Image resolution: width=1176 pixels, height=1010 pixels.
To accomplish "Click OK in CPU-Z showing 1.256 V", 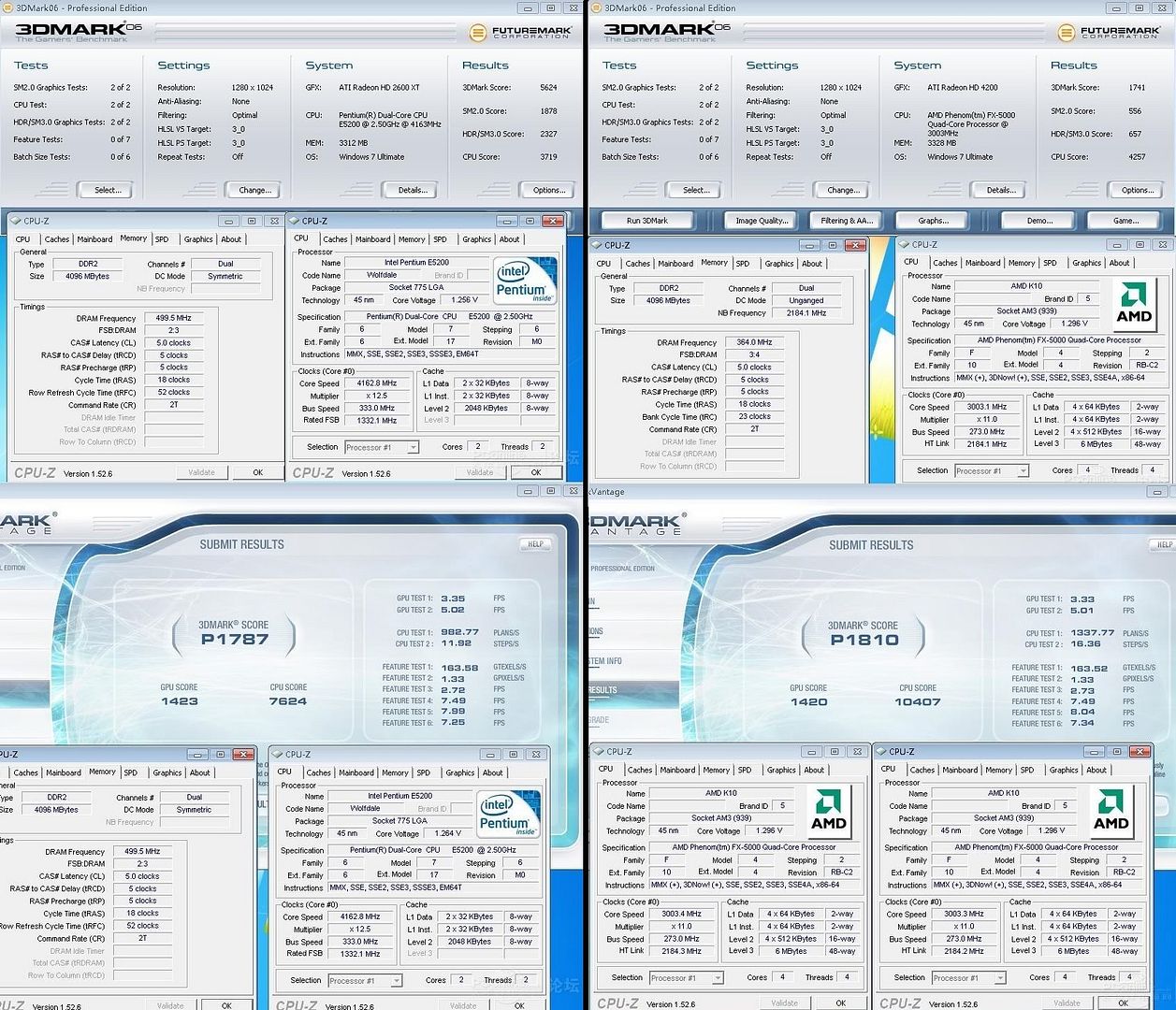I will point(536,472).
